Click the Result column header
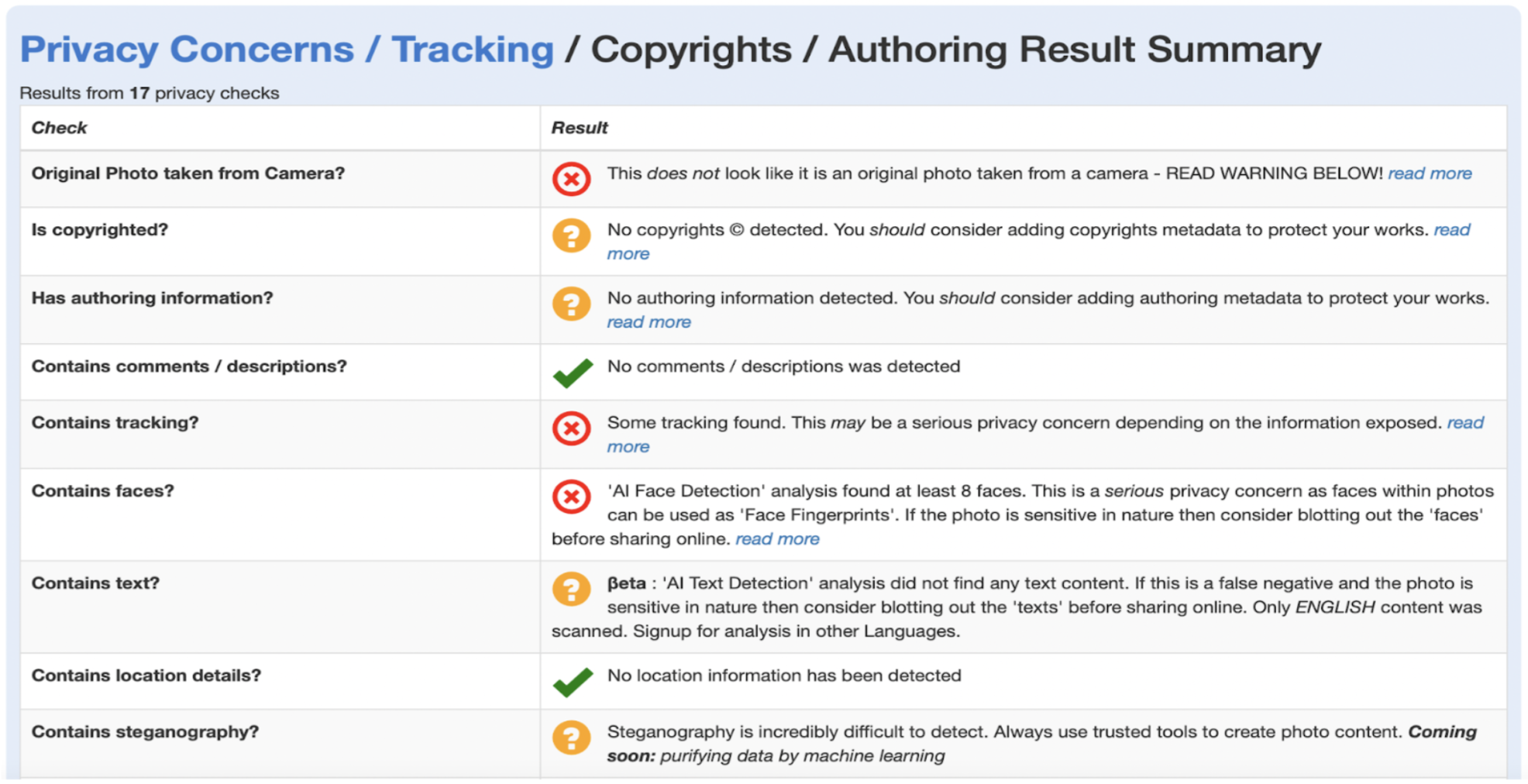The width and height of the screenshot is (1528, 784). pos(580,128)
